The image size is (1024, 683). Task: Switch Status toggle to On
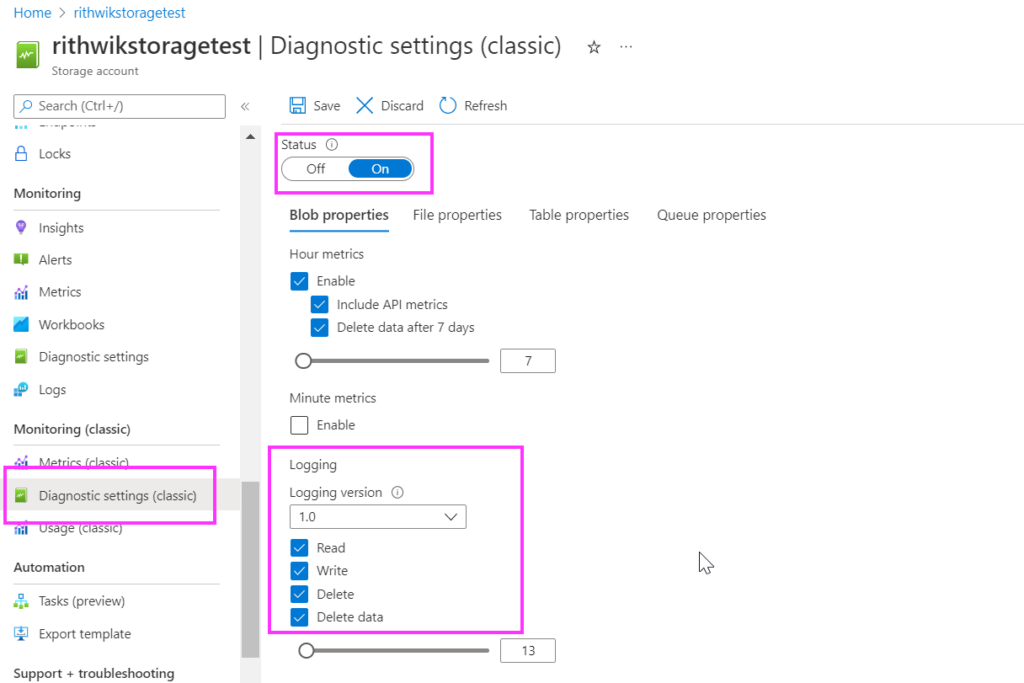380,169
